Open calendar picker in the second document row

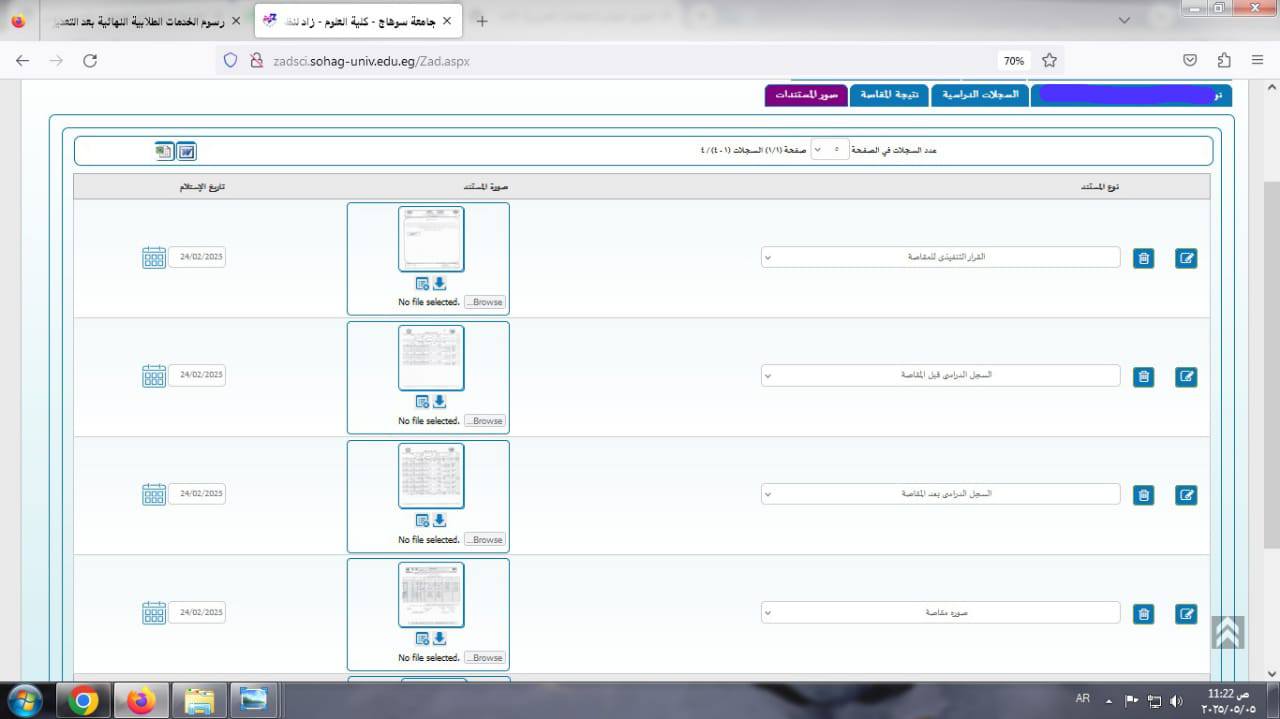point(154,376)
